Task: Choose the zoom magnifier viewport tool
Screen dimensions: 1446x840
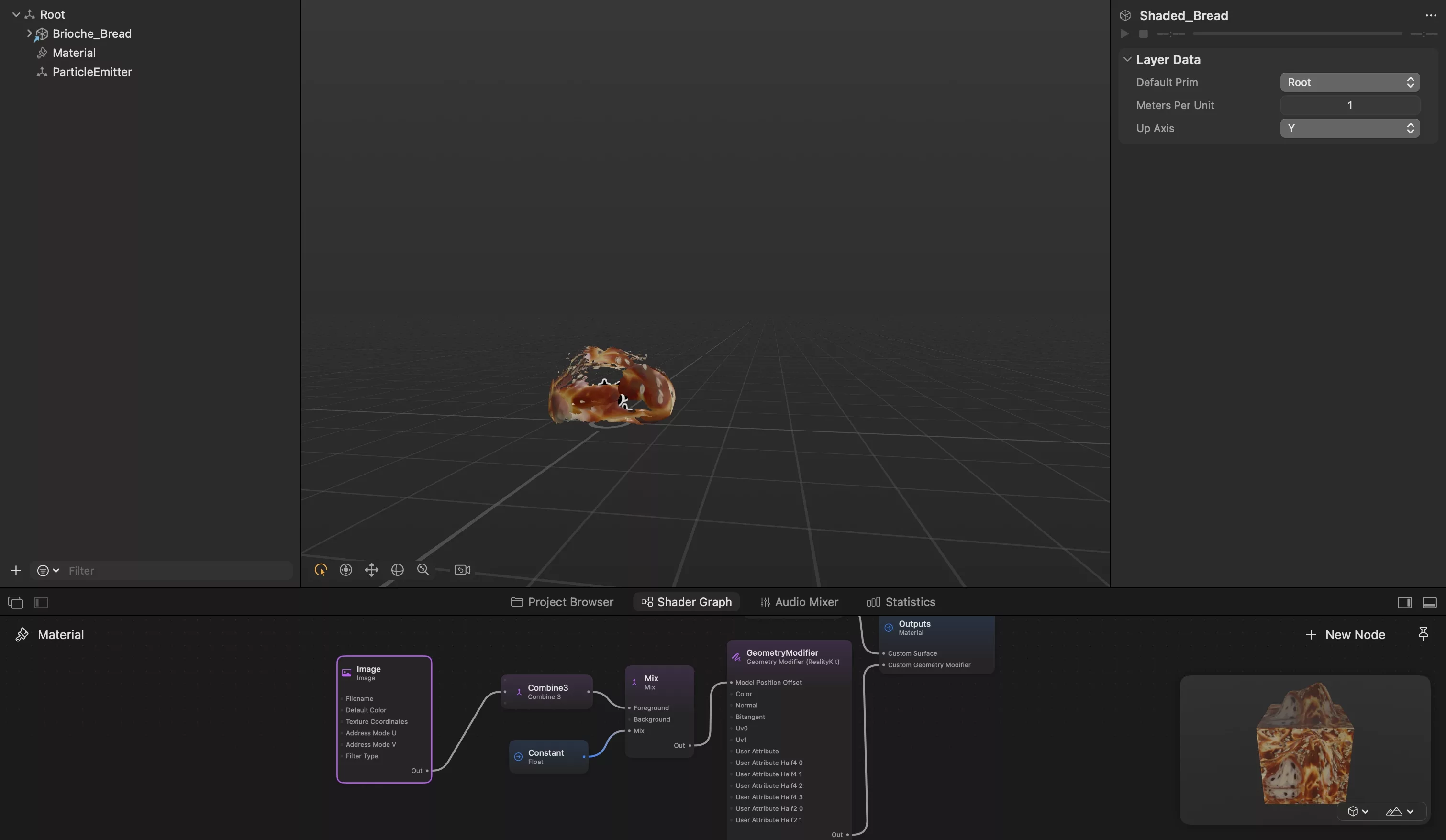Action: tap(423, 570)
